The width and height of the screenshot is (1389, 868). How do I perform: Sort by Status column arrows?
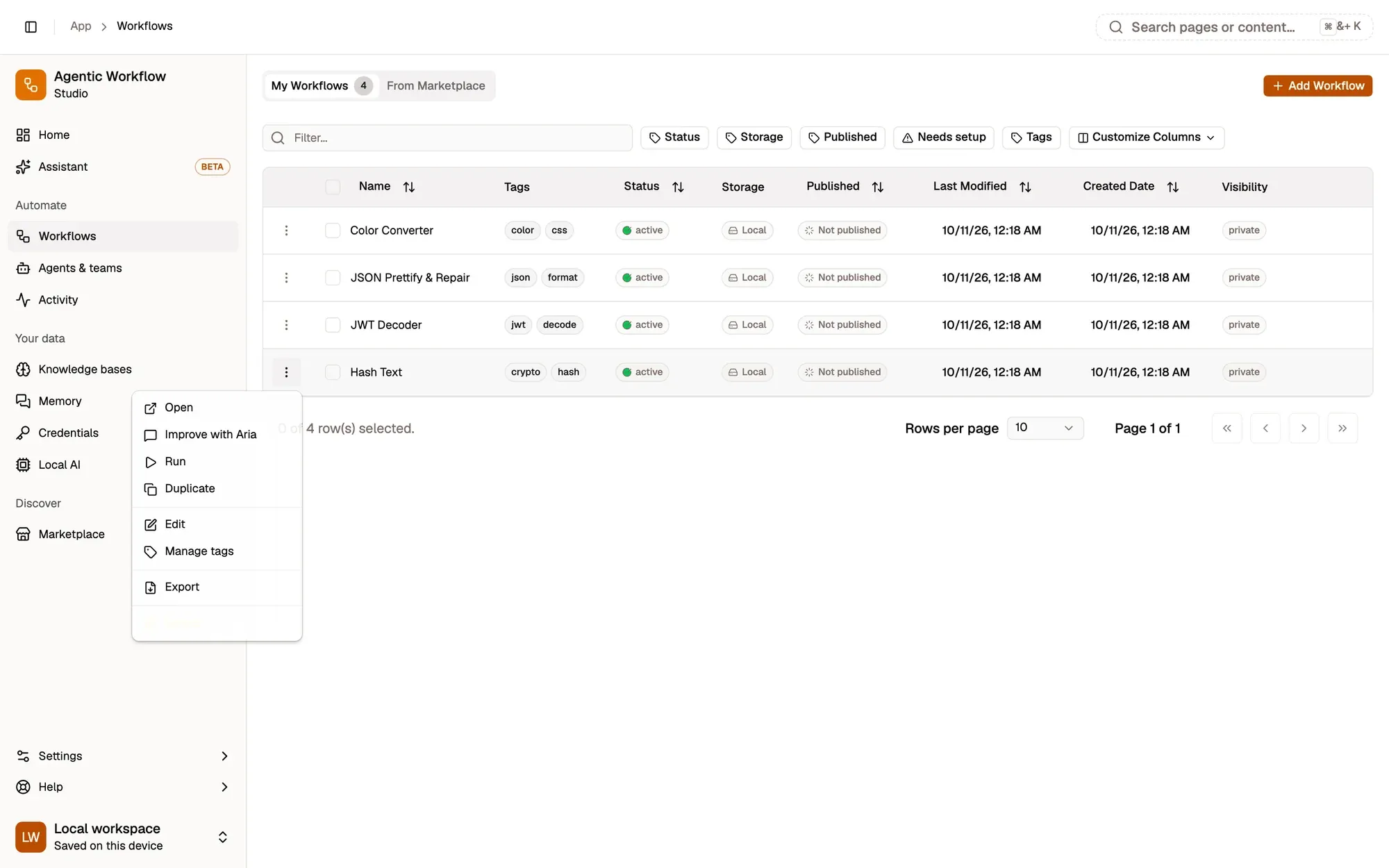tap(678, 187)
